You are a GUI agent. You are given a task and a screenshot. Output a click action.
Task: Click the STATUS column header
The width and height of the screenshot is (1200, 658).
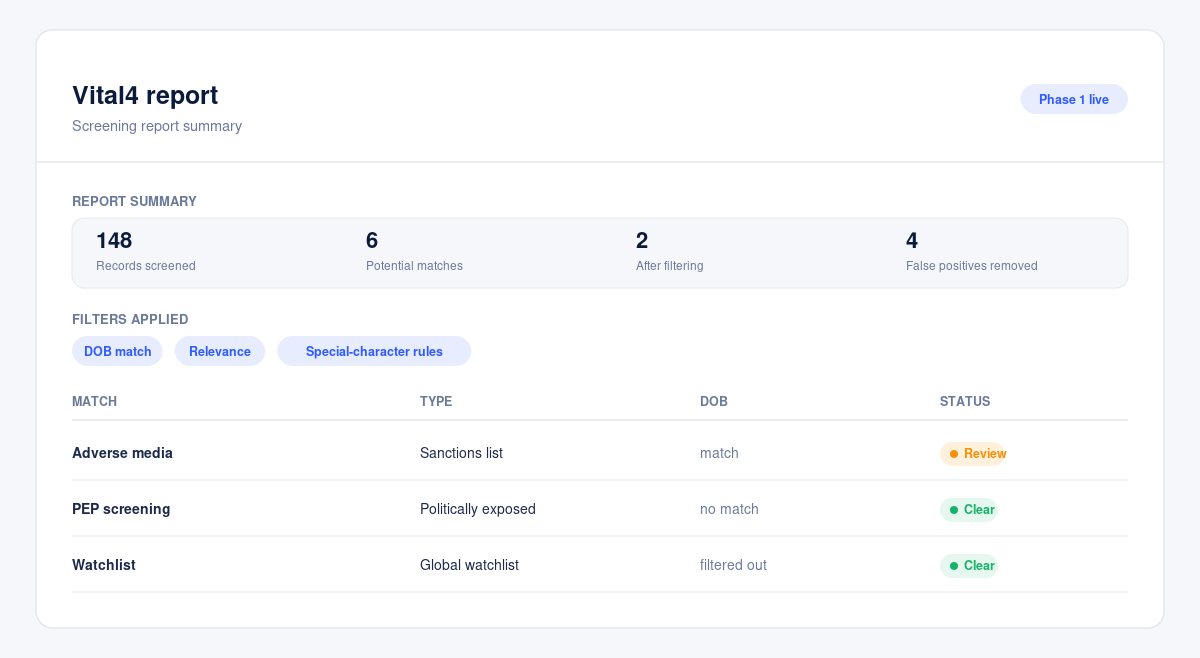(965, 401)
